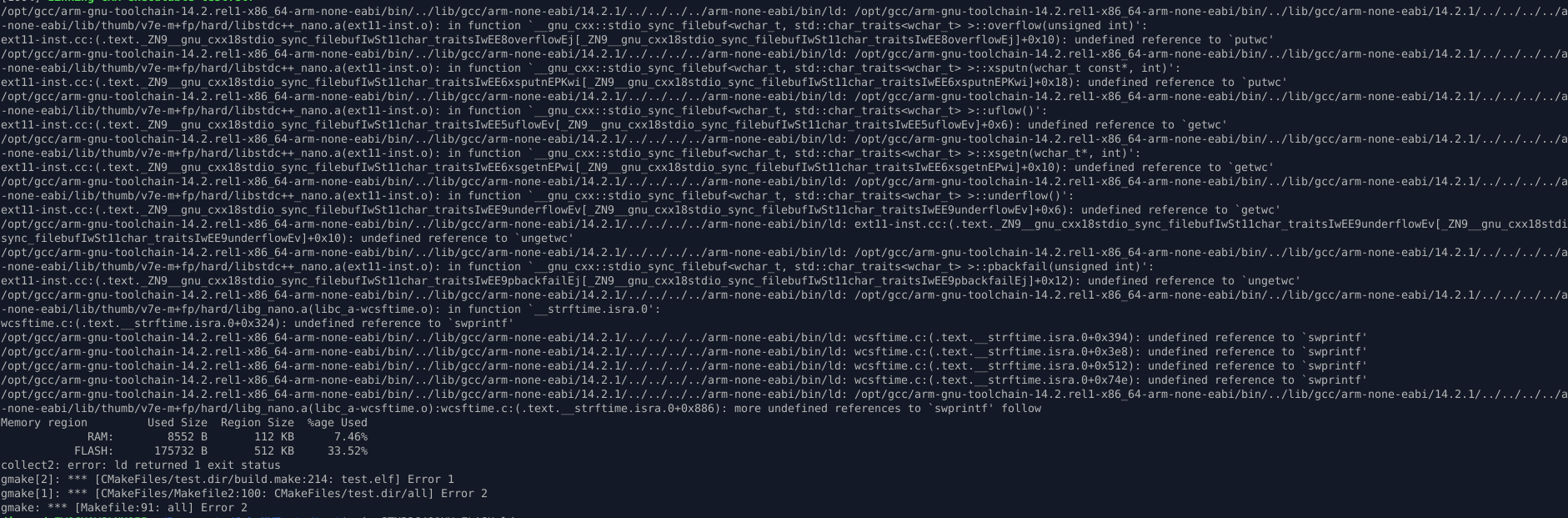This screenshot has width=1568, height=518.
Task: Select the FLASH used size 175732 B
Action: pos(181,451)
